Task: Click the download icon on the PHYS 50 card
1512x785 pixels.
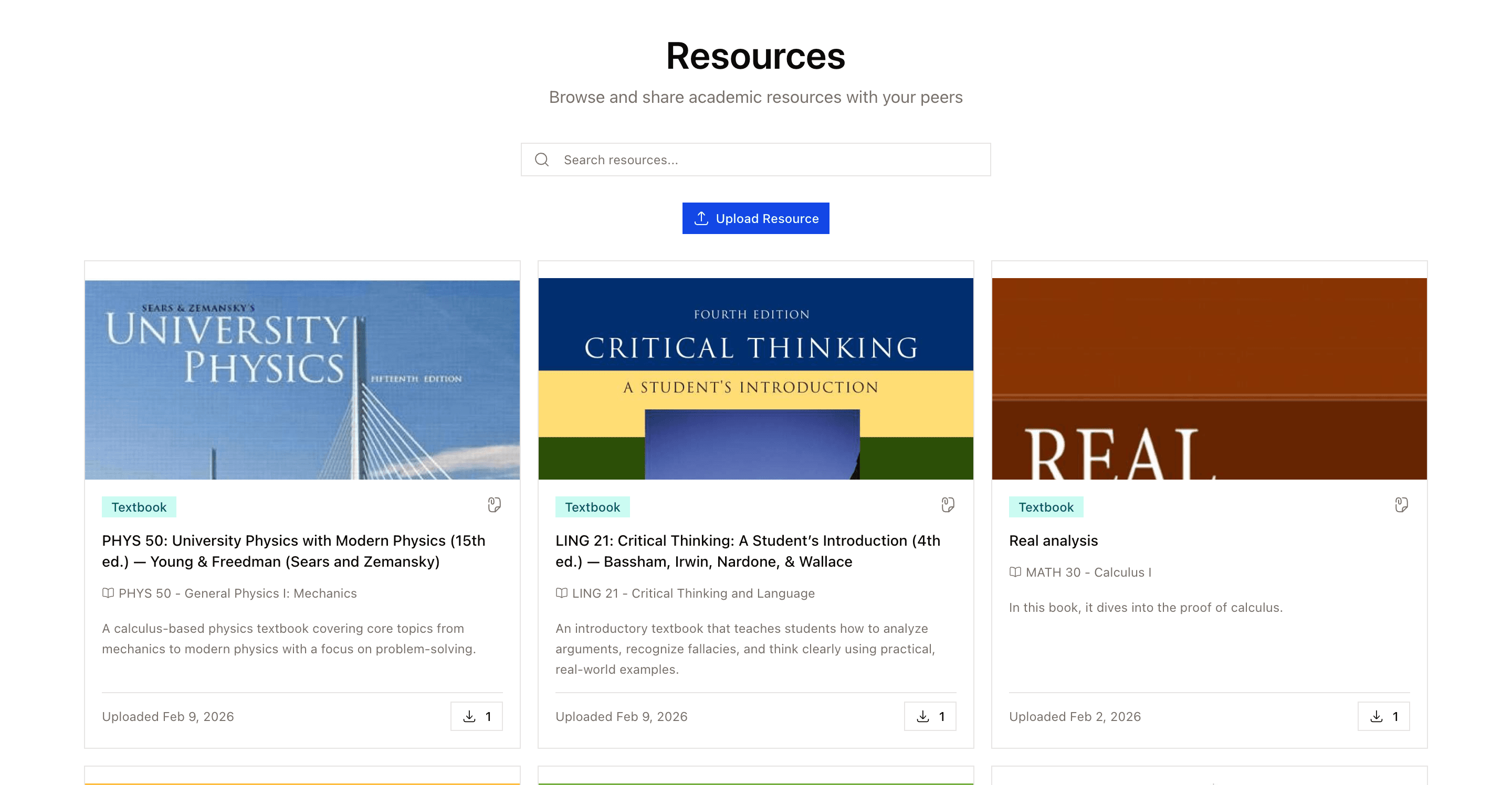Action: 469,716
